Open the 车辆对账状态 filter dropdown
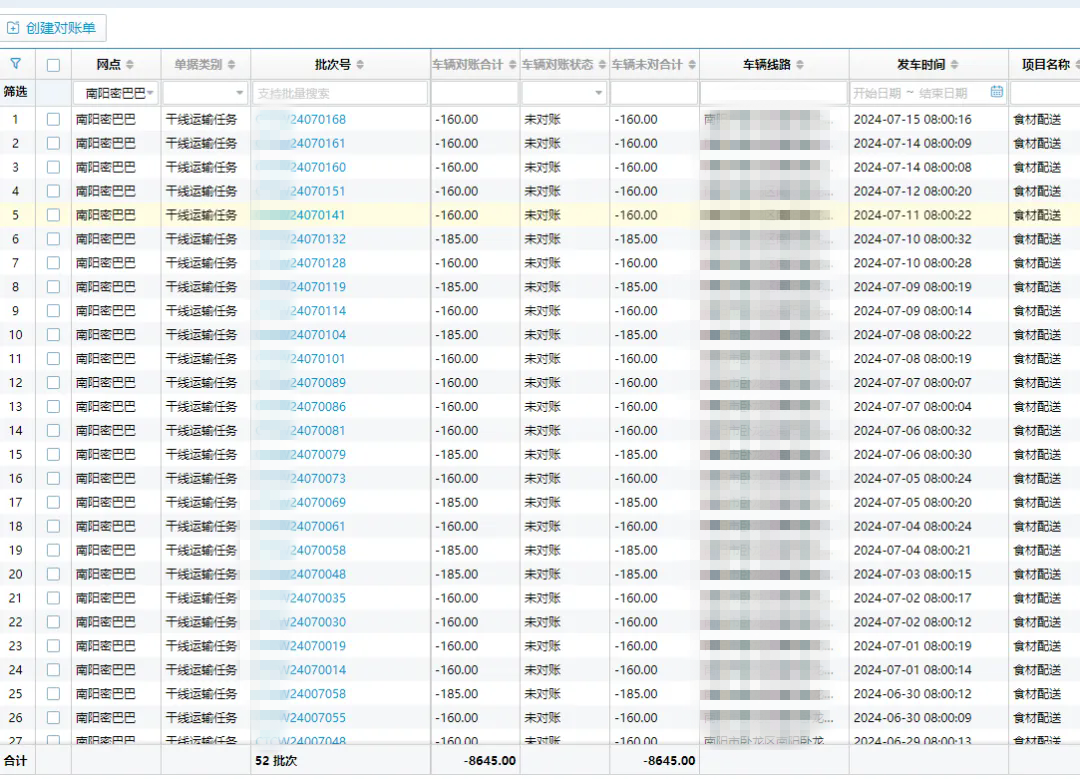 click(x=564, y=93)
